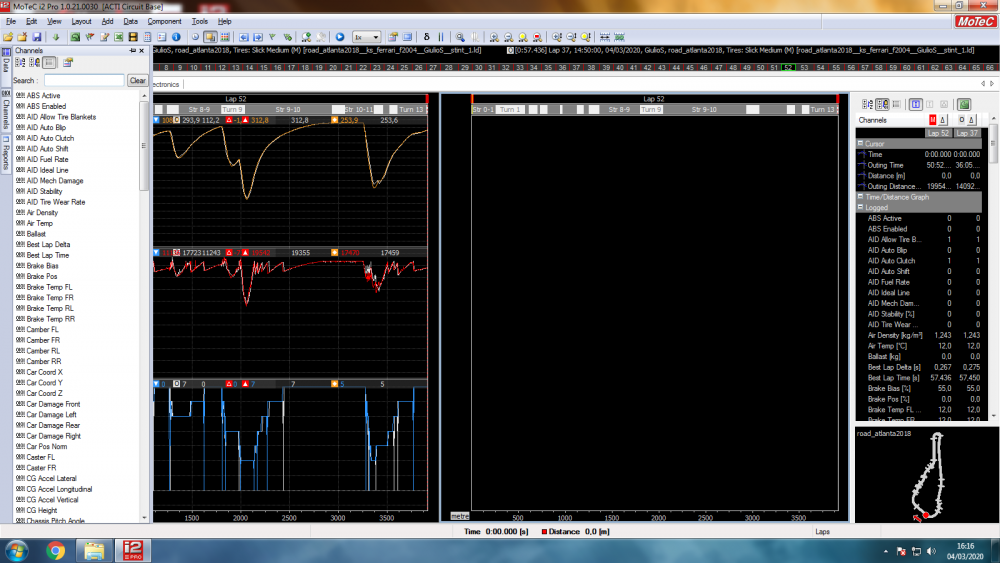Click inside the channel Search field
The width and height of the screenshot is (1000, 563).
click(x=84, y=80)
